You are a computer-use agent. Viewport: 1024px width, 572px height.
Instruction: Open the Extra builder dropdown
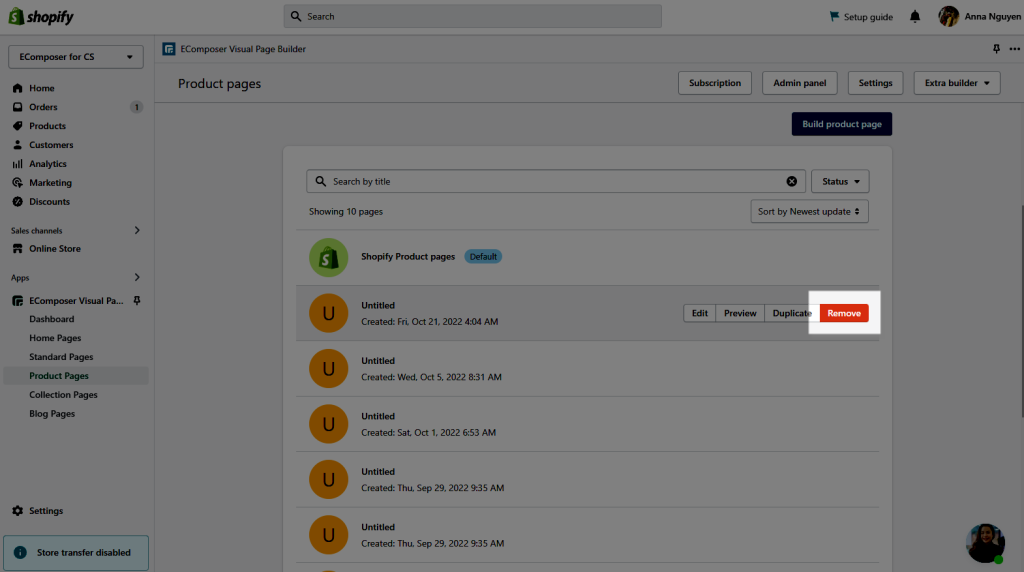pos(957,83)
